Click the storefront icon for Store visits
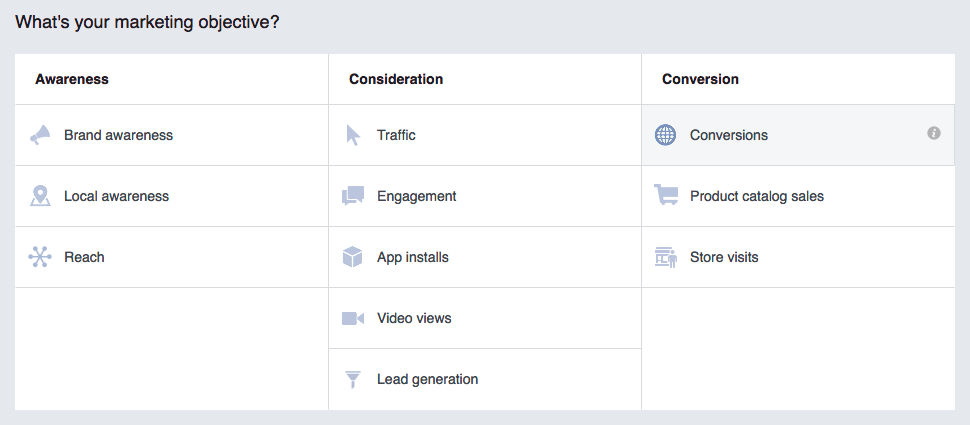 click(x=665, y=257)
